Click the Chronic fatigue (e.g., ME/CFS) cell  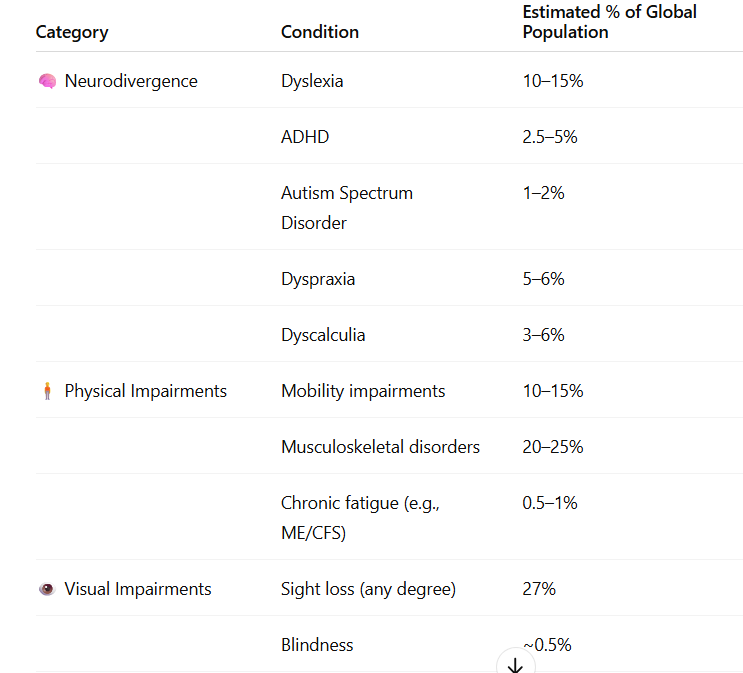coord(360,518)
